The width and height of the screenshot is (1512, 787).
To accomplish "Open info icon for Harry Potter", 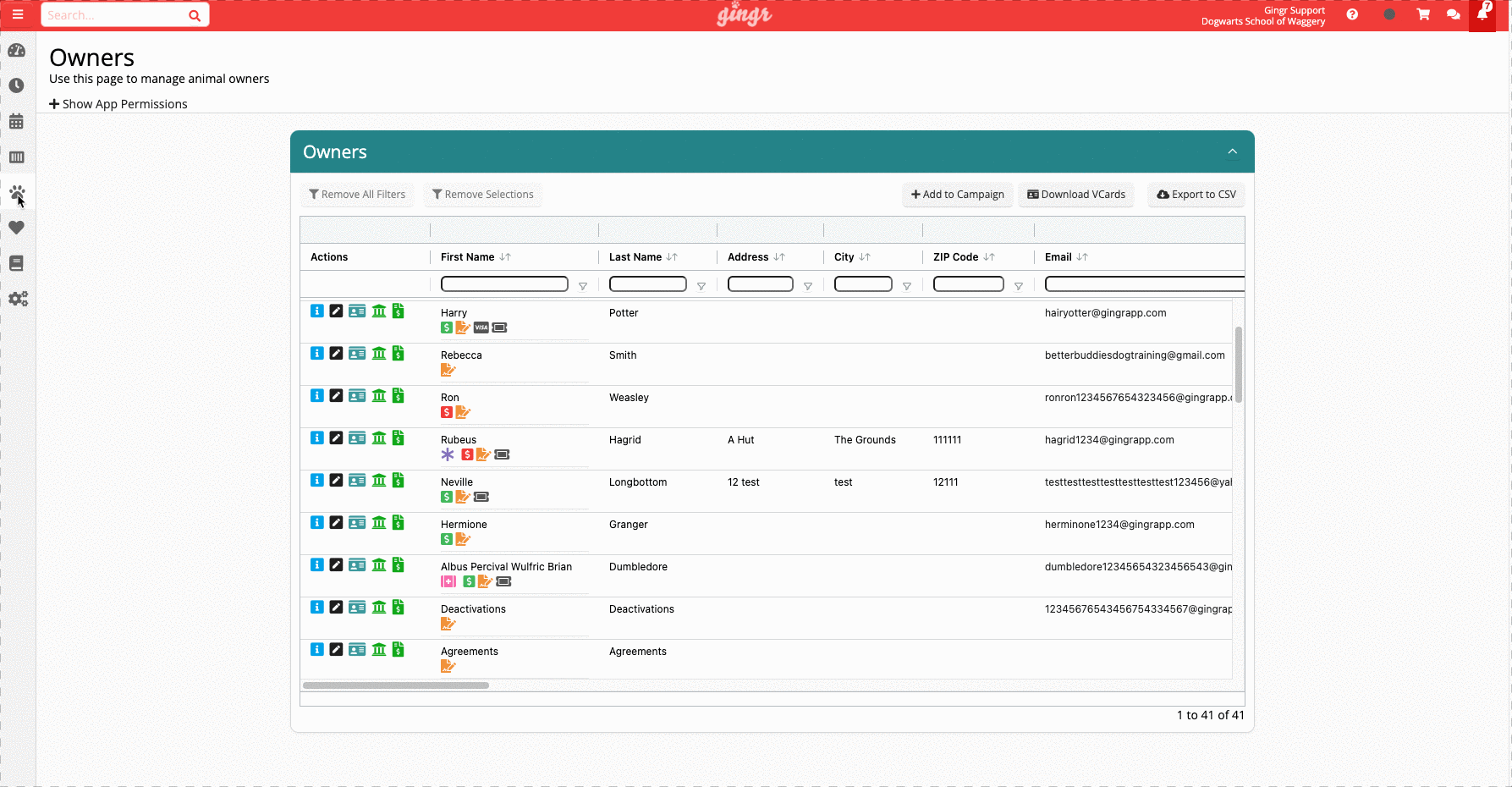I will coord(317,311).
